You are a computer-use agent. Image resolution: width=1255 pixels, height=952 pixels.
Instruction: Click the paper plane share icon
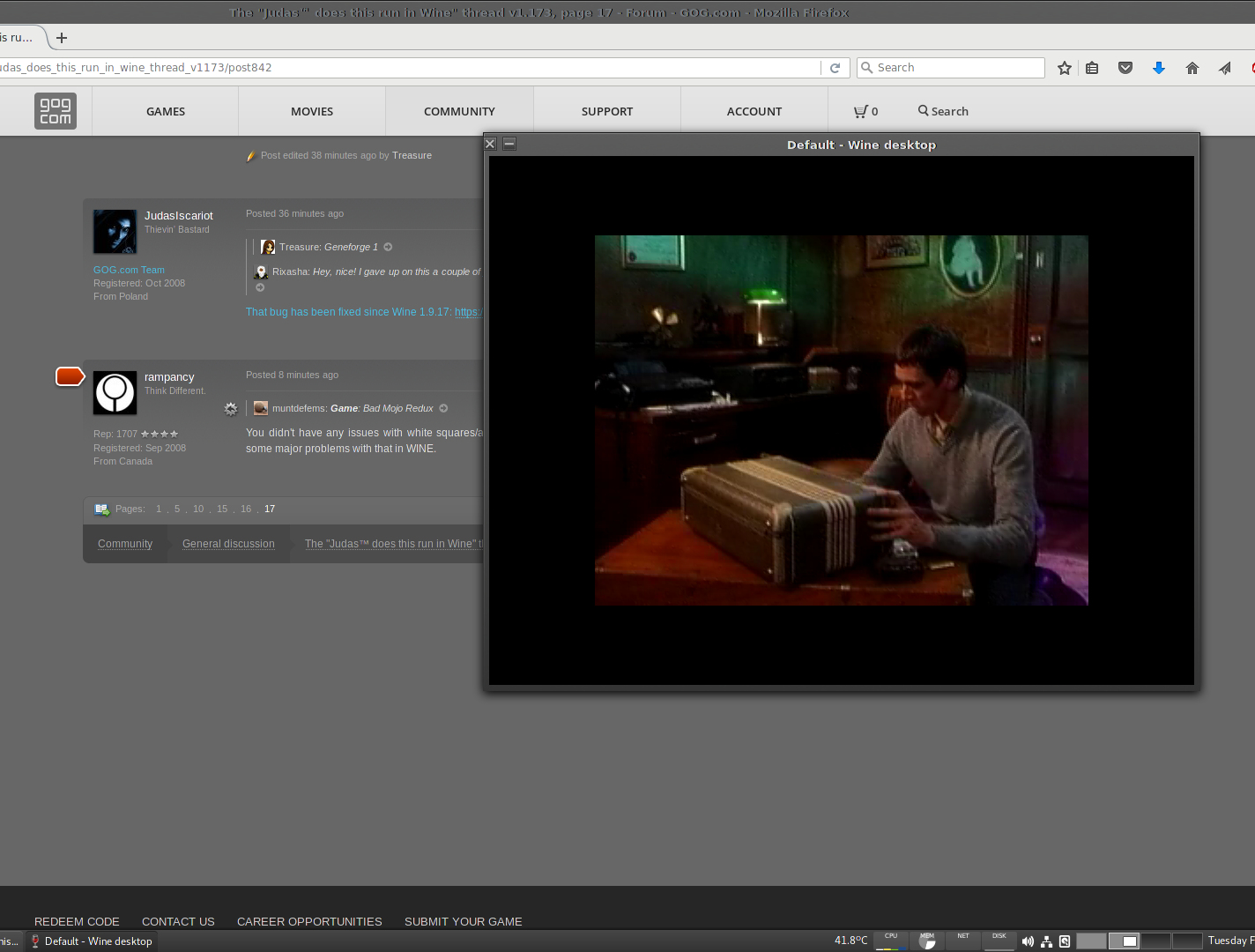1225,68
